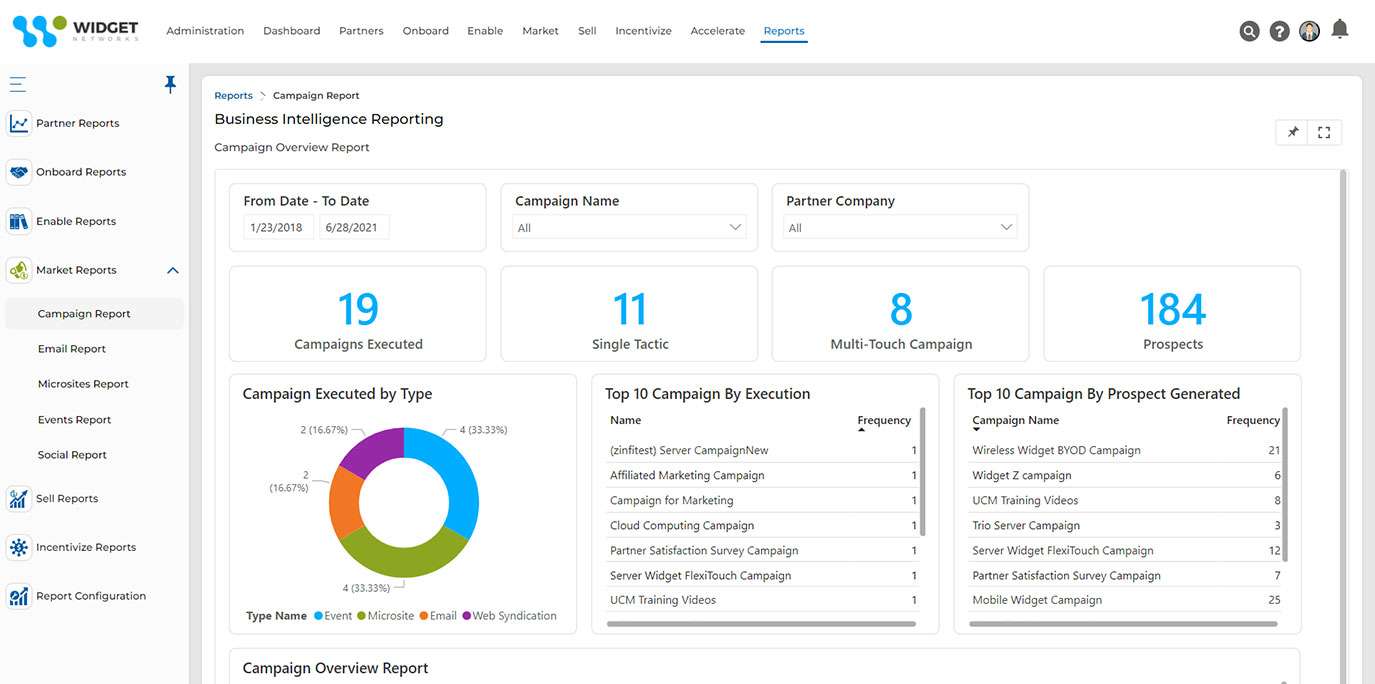This screenshot has height=684, width=1375.
Task: Pin the Campaign Overview Report
Action: point(1291,131)
